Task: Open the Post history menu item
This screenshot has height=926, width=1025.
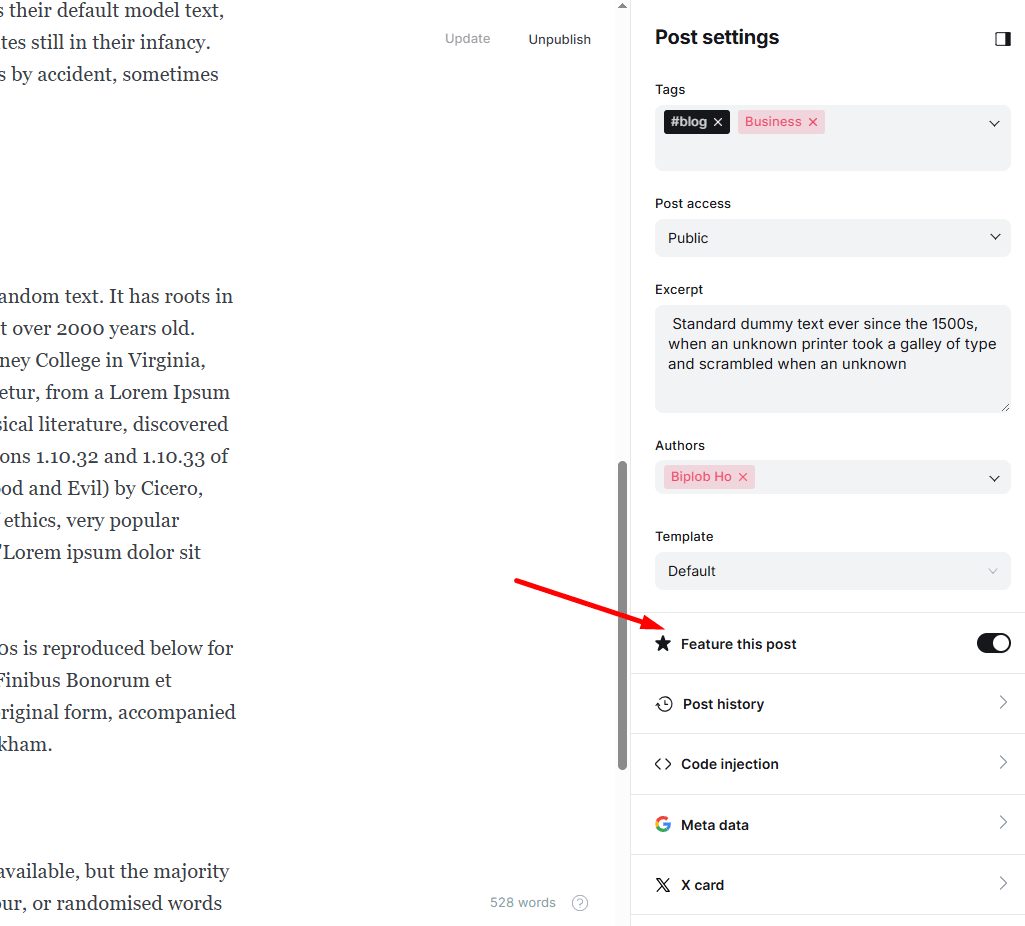Action: click(830, 704)
